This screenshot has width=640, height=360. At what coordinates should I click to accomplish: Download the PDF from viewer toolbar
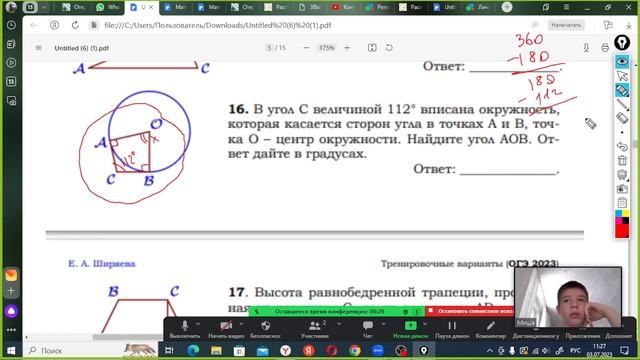click(x=586, y=48)
